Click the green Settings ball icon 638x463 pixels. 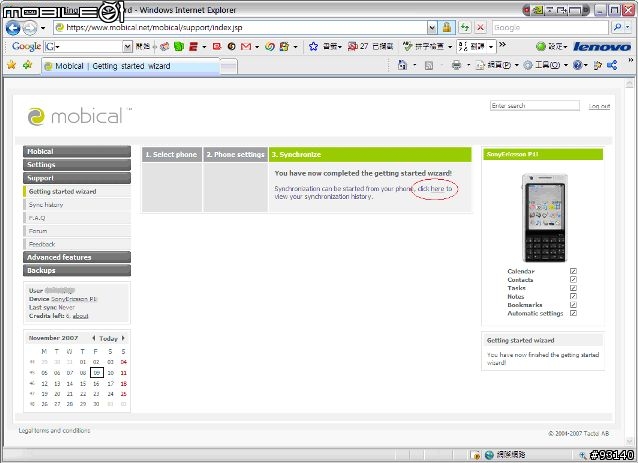point(541,47)
